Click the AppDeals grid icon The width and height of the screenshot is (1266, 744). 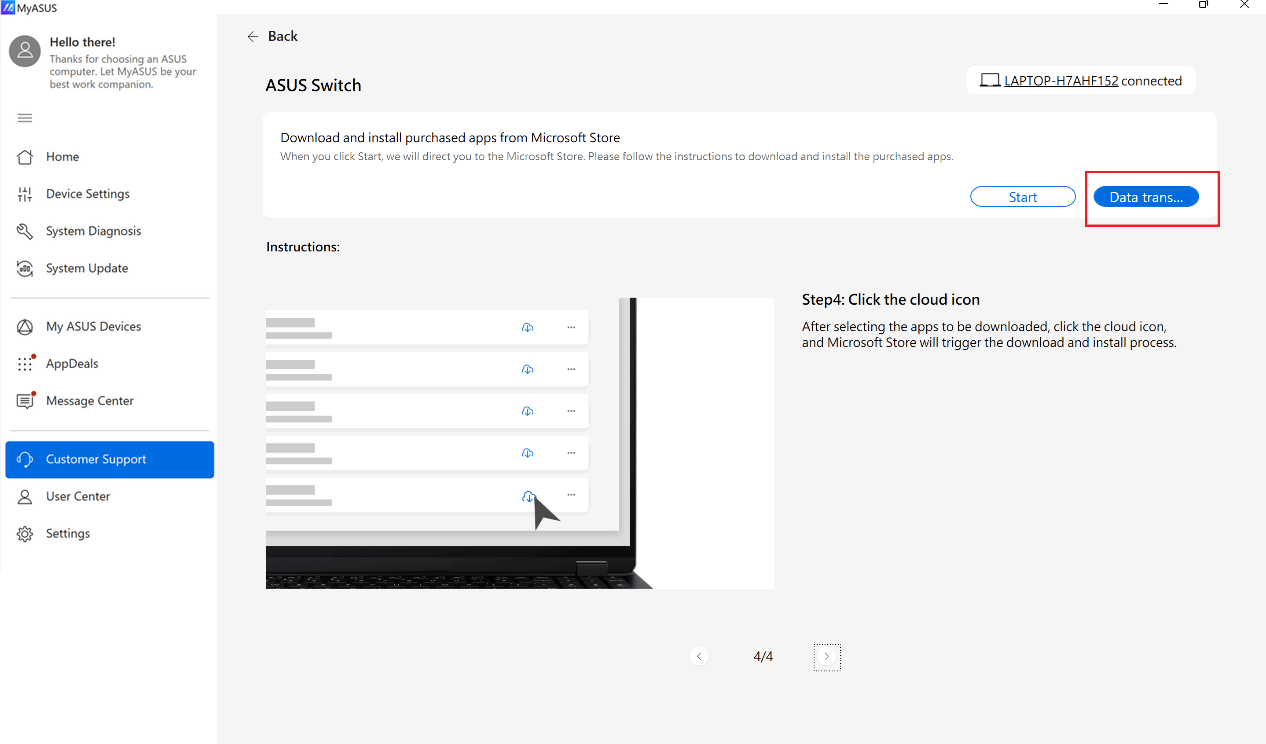(x=26, y=364)
